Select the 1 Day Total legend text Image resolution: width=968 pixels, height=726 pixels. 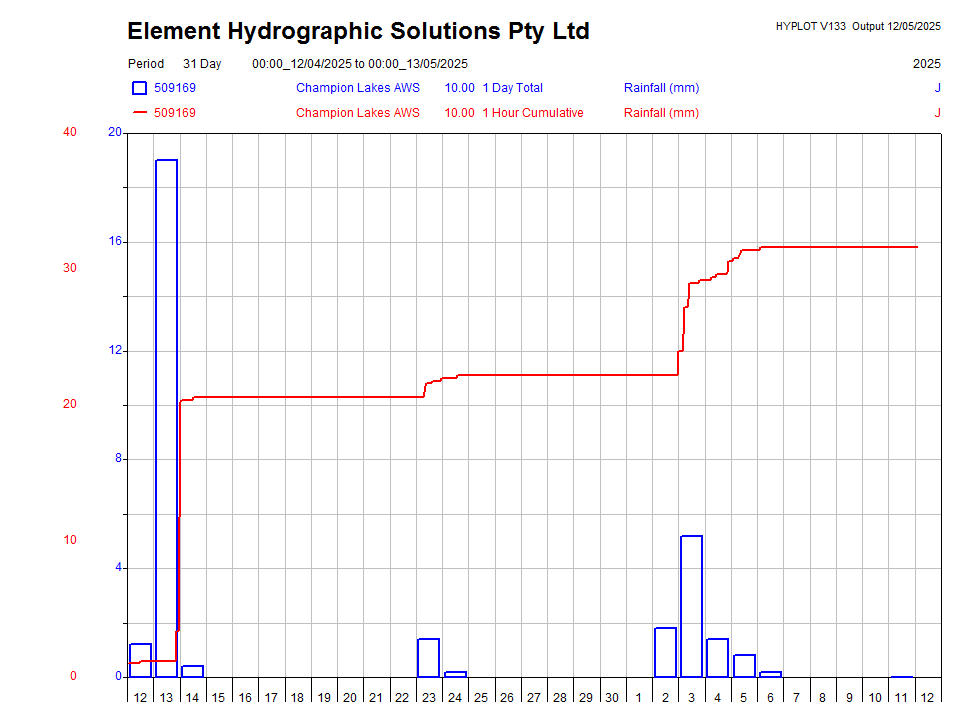coord(512,88)
